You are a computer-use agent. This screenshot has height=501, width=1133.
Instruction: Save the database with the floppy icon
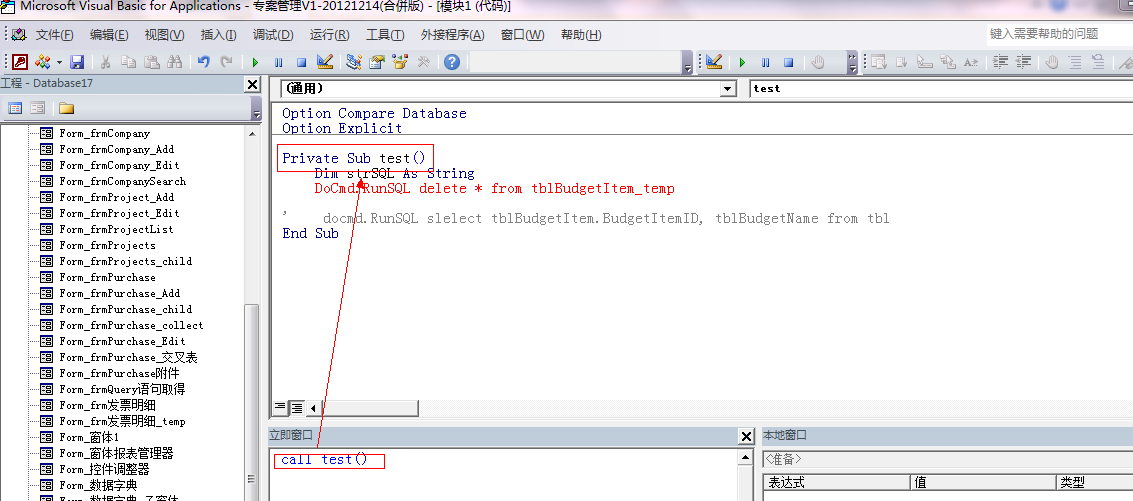(77, 62)
